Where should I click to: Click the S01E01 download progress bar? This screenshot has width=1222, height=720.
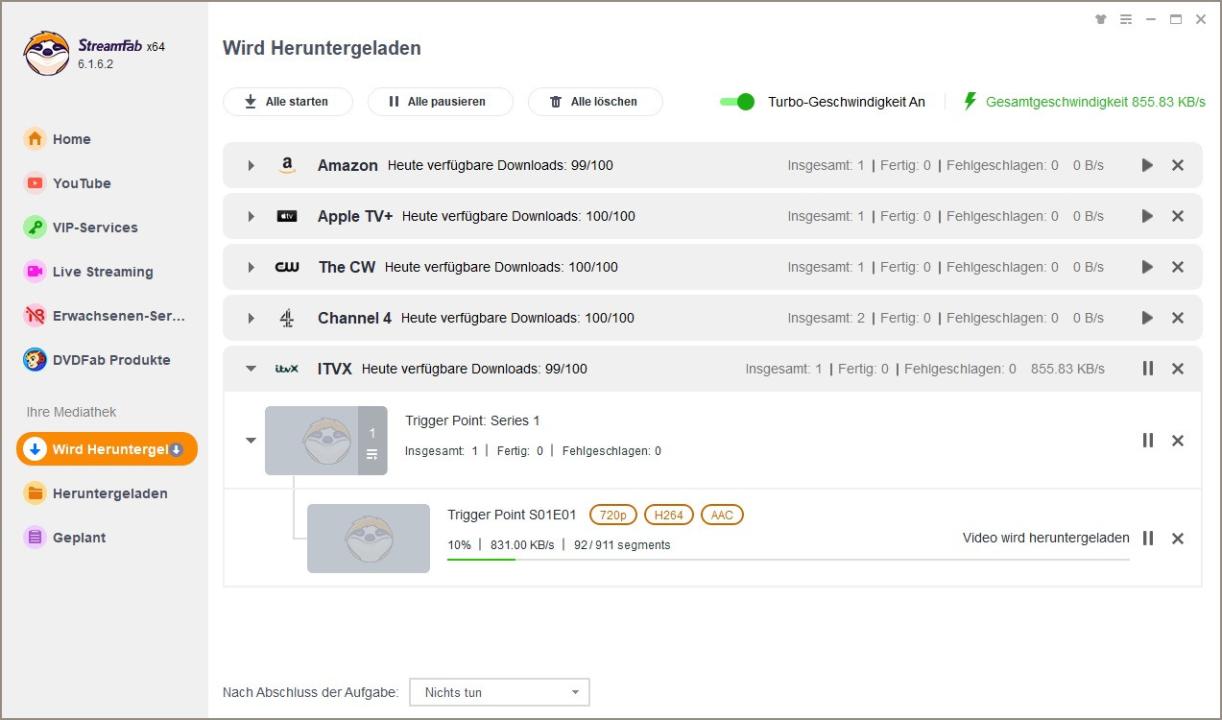788,560
